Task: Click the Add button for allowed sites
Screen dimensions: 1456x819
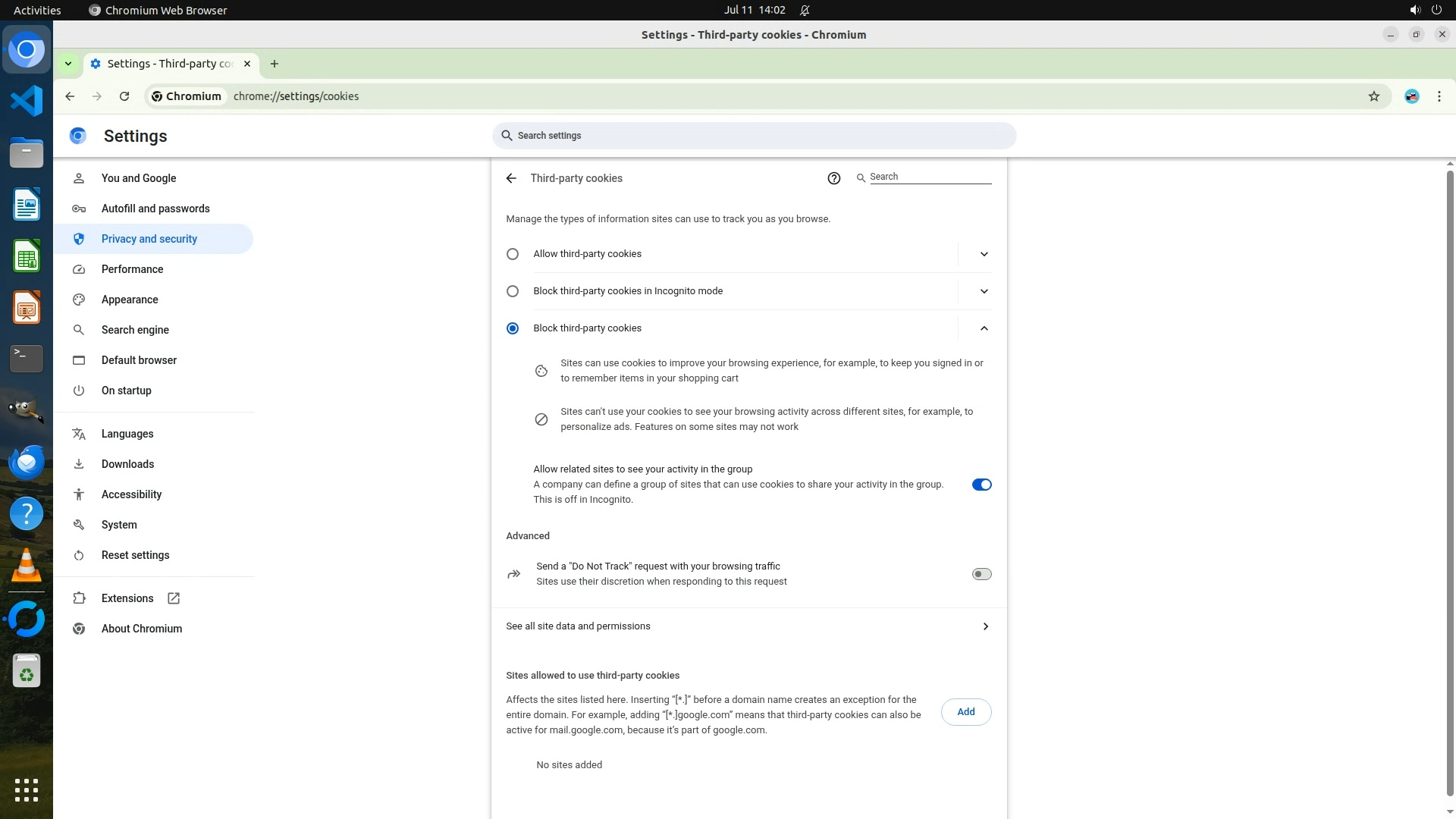Action: pyautogui.click(x=965, y=712)
